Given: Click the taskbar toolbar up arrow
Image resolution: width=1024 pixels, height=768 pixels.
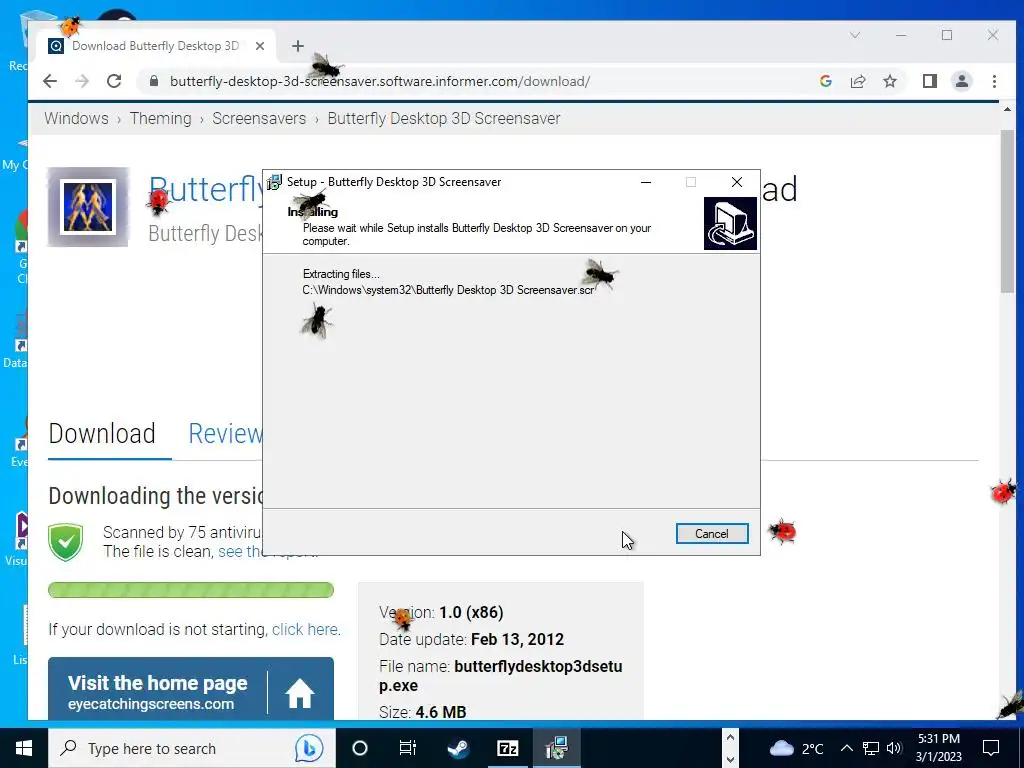Looking at the screenshot, I should 730,737.
